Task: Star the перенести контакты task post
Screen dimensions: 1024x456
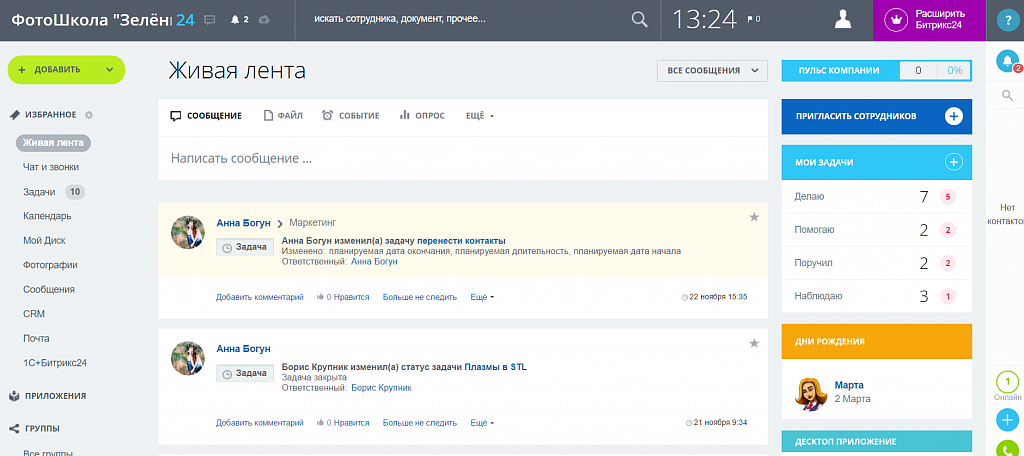Action: [x=754, y=217]
